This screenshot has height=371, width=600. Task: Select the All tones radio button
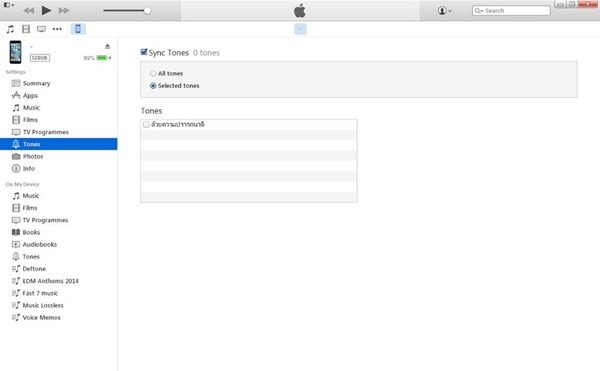(153, 73)
